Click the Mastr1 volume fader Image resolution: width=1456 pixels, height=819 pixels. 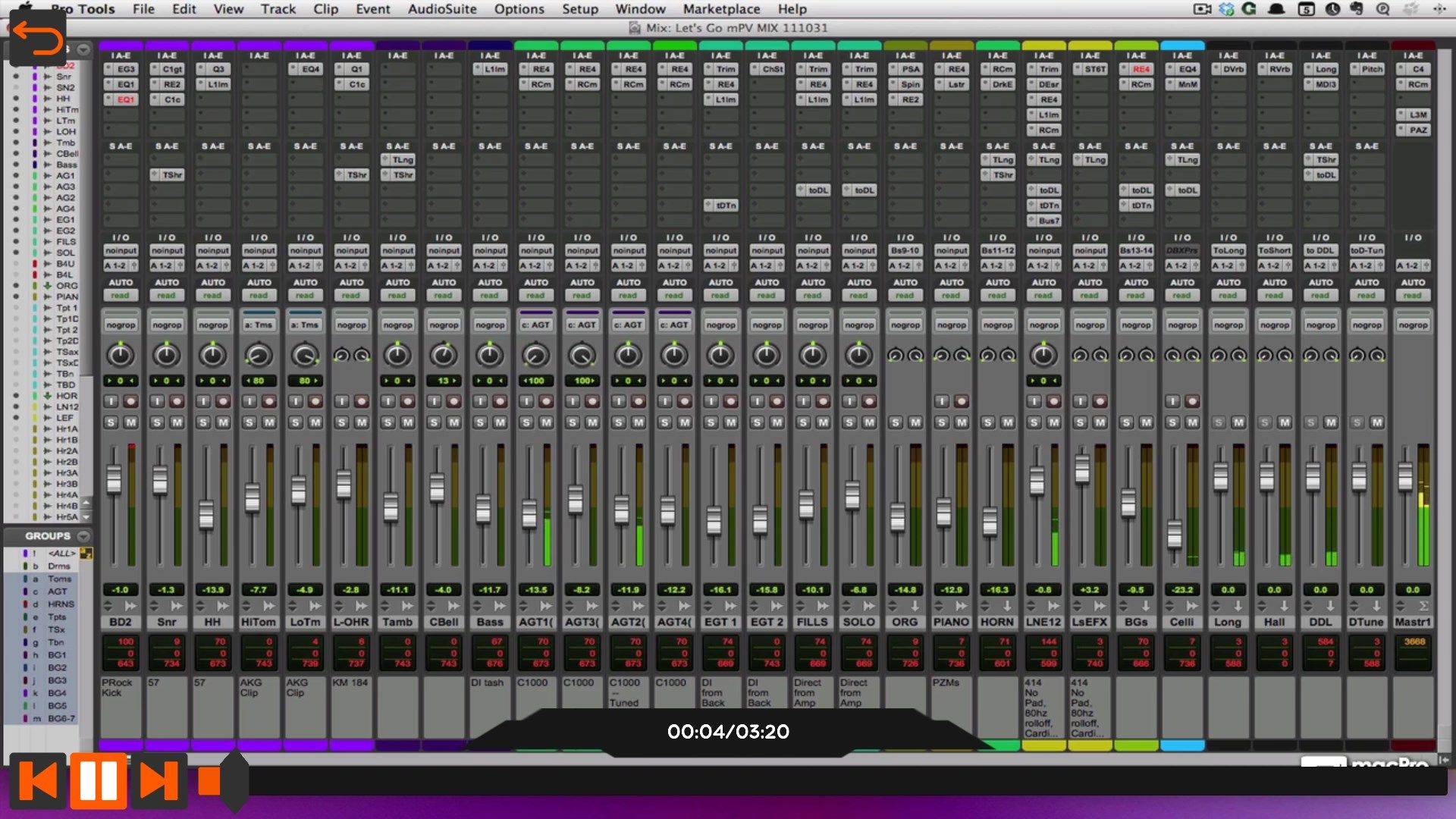pos(1405,476)
